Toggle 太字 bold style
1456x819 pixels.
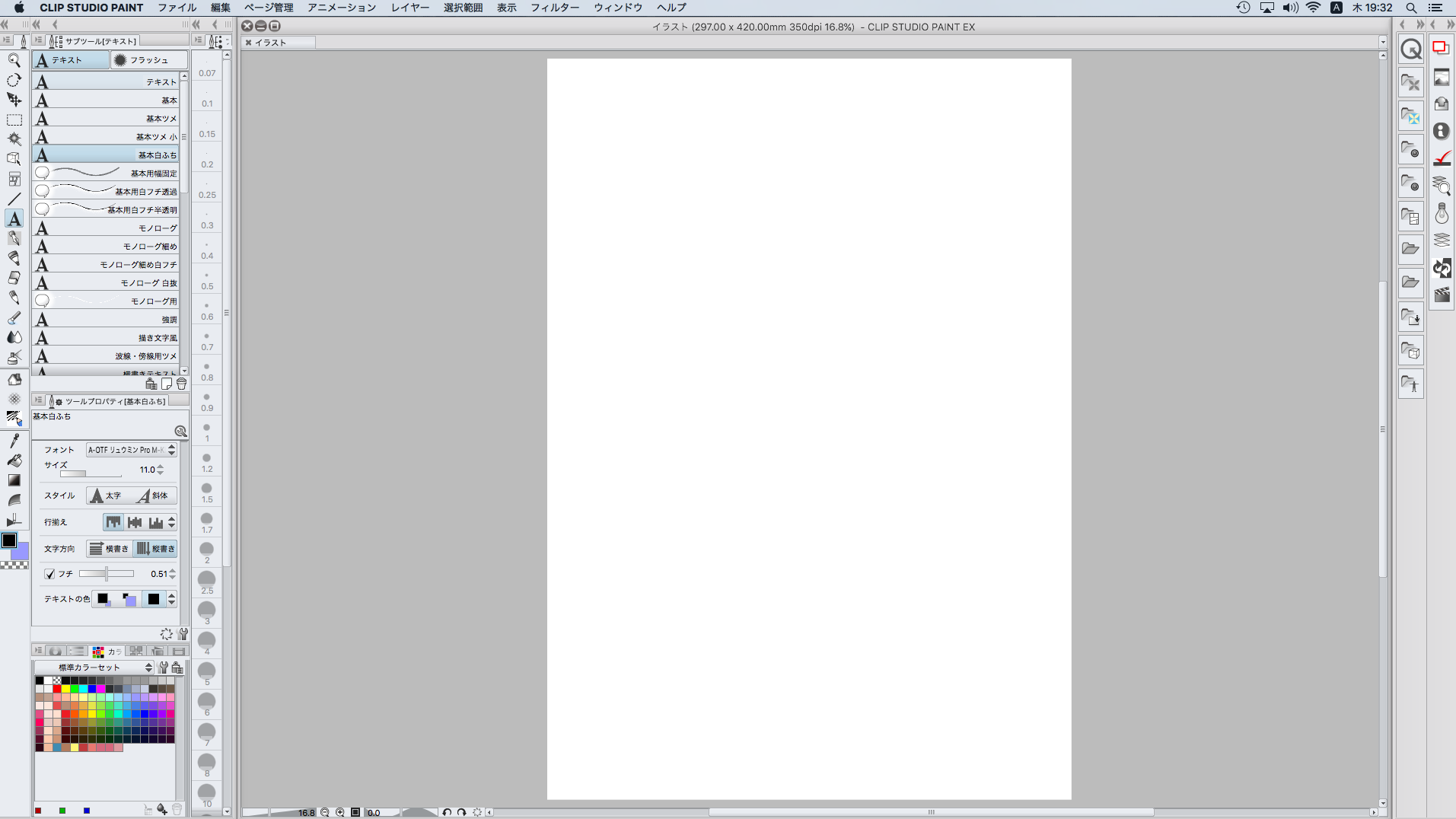pyautogui.click(x=109, y=496)
